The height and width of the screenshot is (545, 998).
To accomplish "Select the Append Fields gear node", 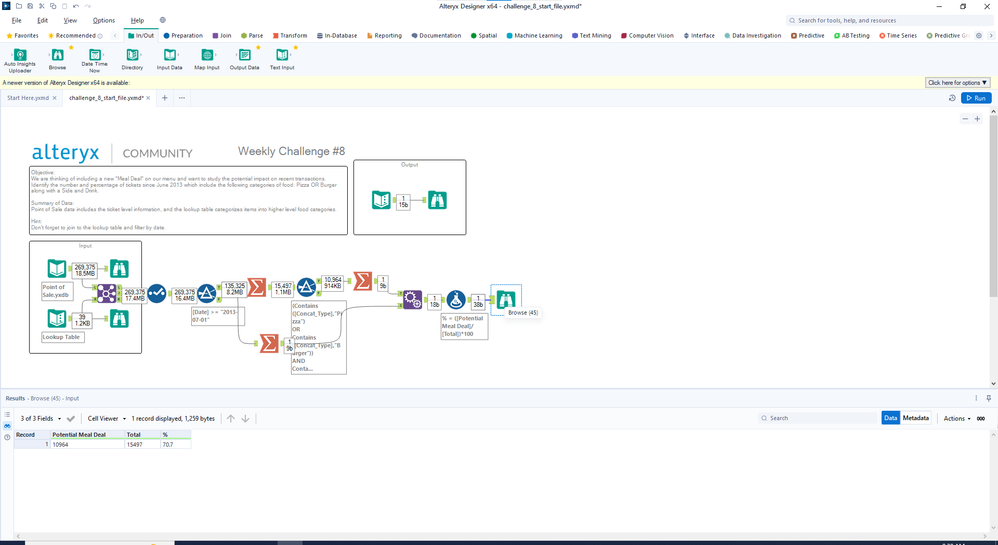I will tap(412, 300).
